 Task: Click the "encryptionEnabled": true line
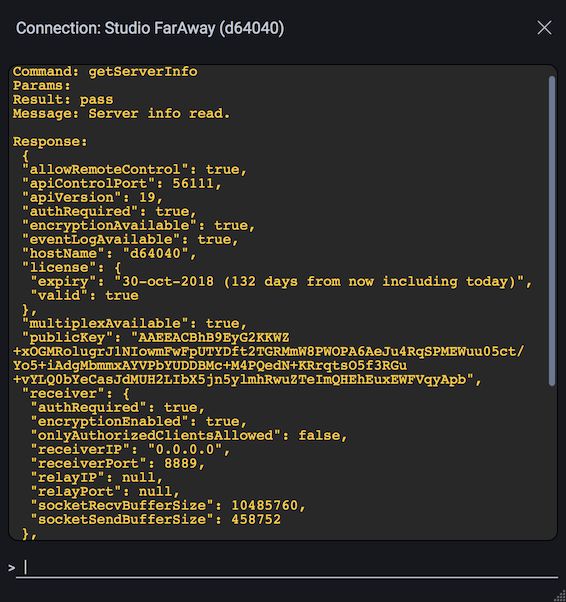coord(139,422)
